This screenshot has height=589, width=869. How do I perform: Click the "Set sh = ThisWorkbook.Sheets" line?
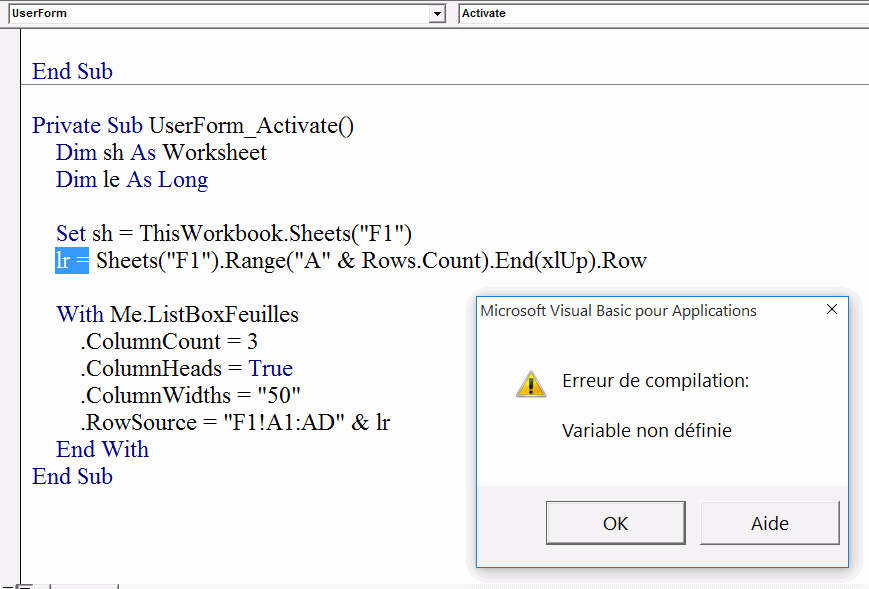point(235,234)
